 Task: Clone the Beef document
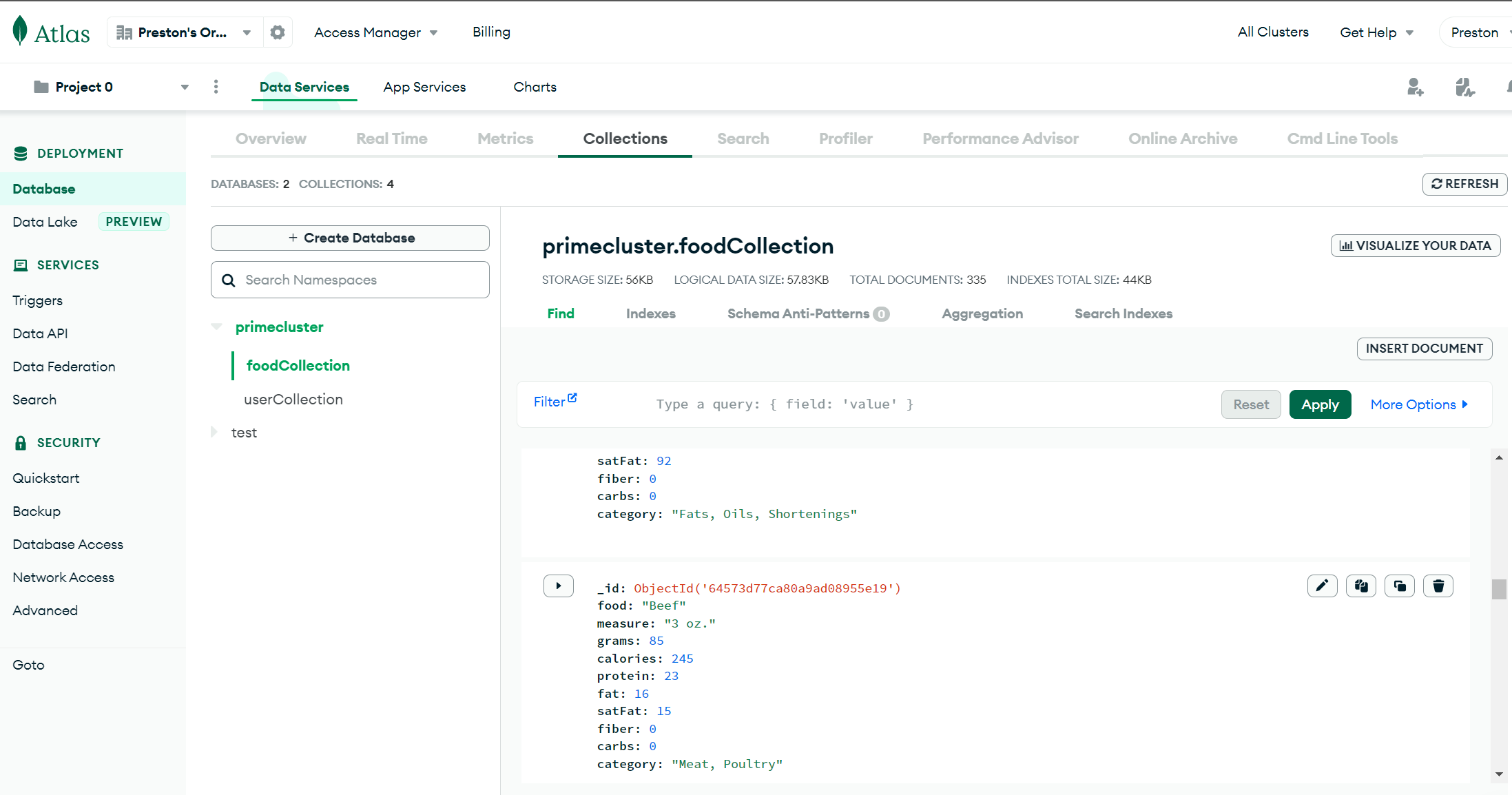pyautogui.click(x=1399, y=586)
